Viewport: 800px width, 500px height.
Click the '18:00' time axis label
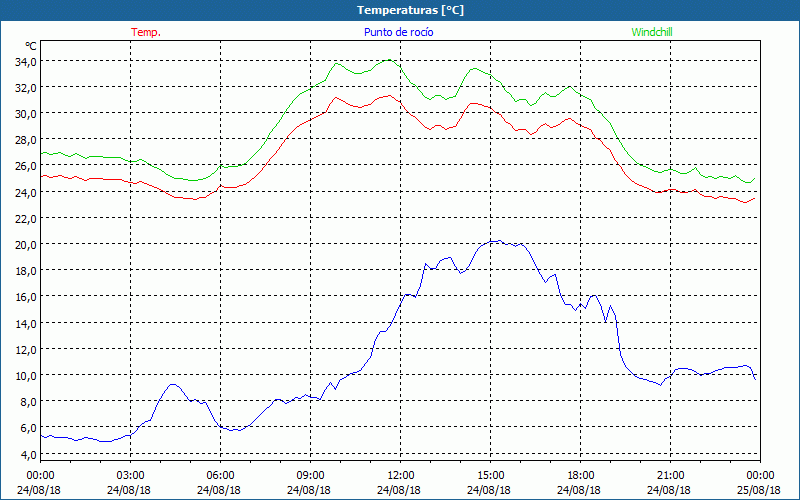coord(581,476)
